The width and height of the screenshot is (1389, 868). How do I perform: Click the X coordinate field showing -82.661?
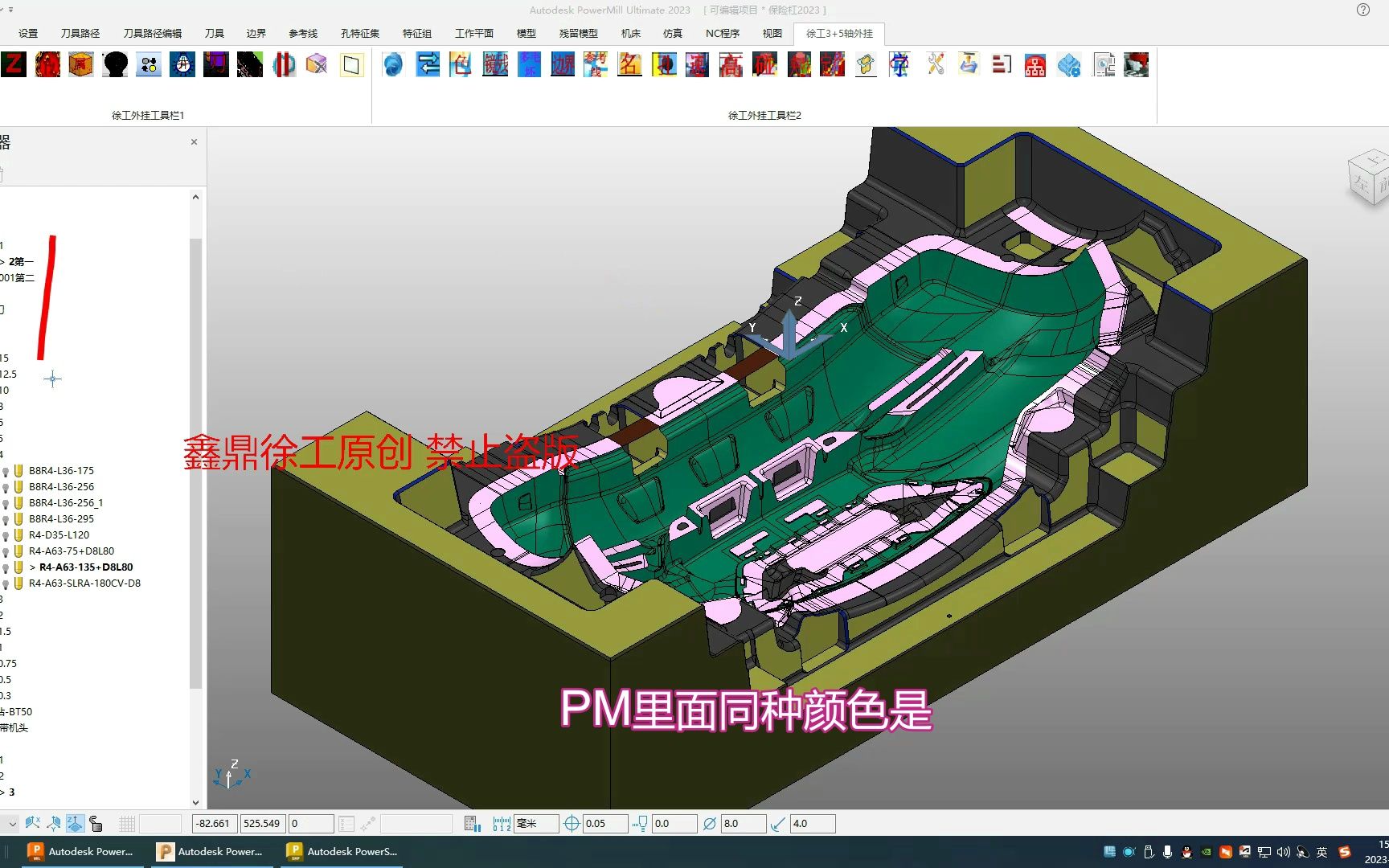(215, 824)
